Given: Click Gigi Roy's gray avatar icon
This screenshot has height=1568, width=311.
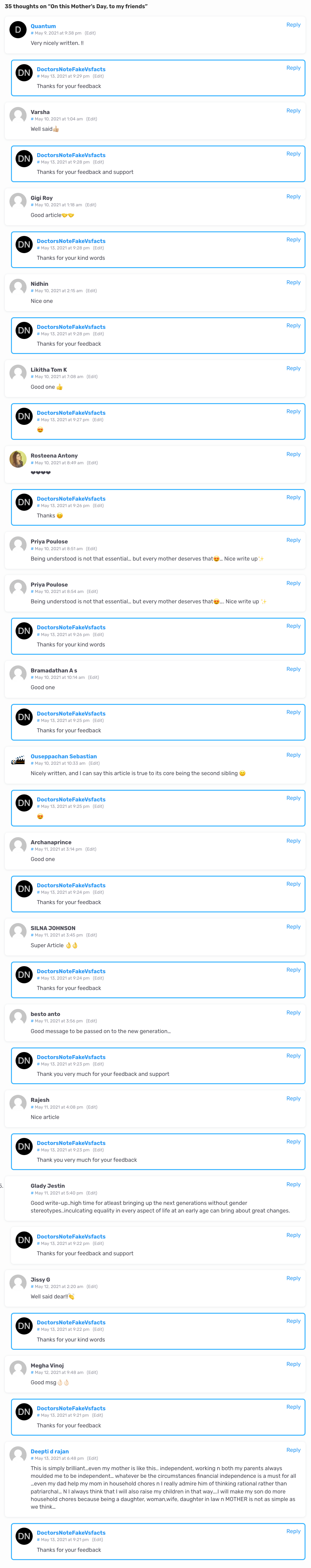Looking at the screenshot, I should pyautogui.click(x=18, y=201).
